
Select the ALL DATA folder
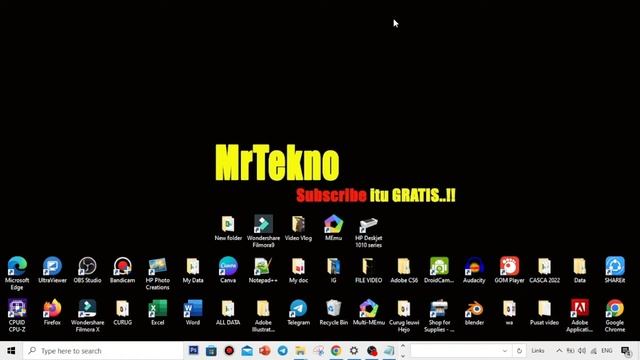tap(228, 312)
